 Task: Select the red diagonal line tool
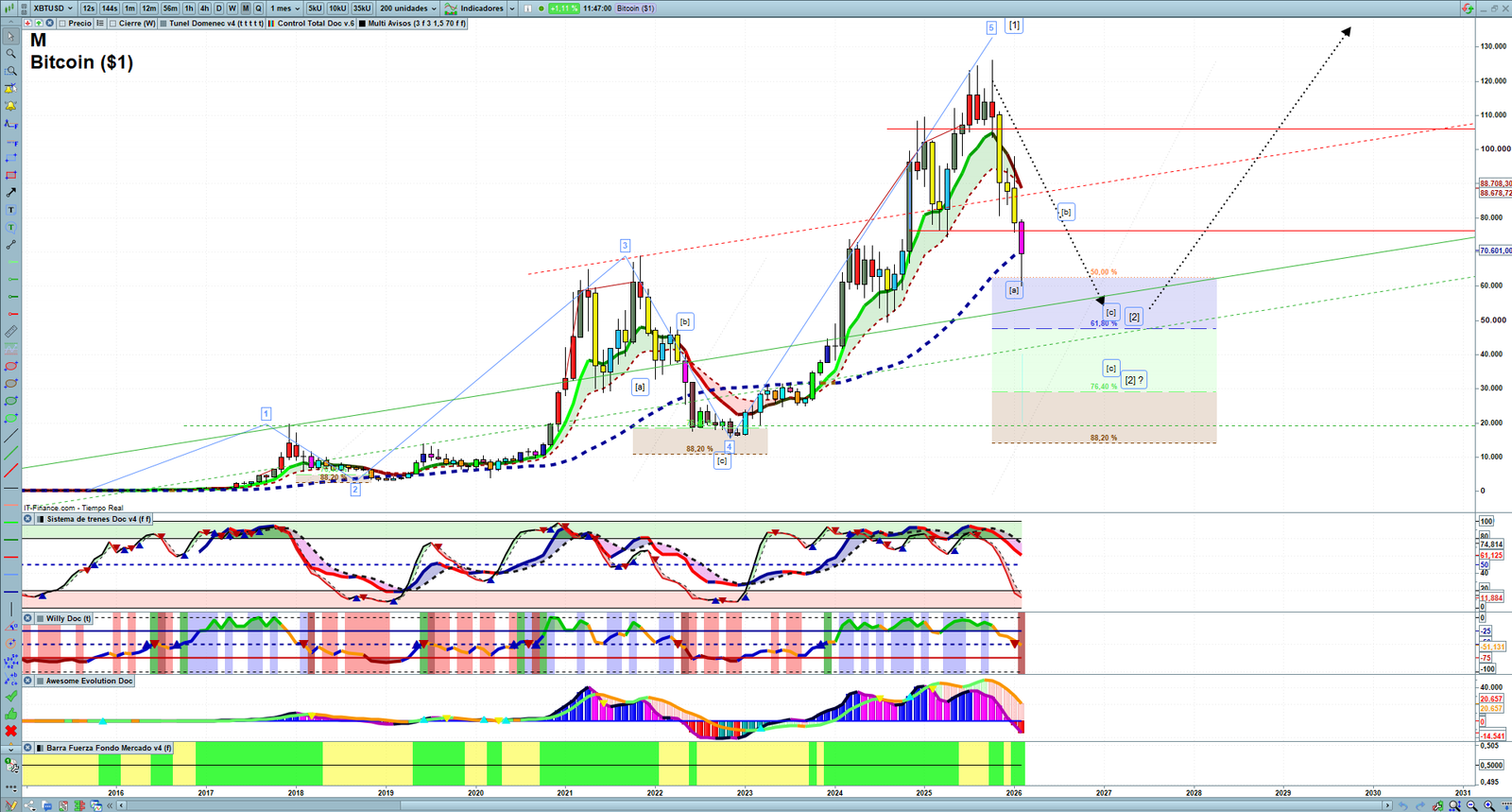(11, 471)
